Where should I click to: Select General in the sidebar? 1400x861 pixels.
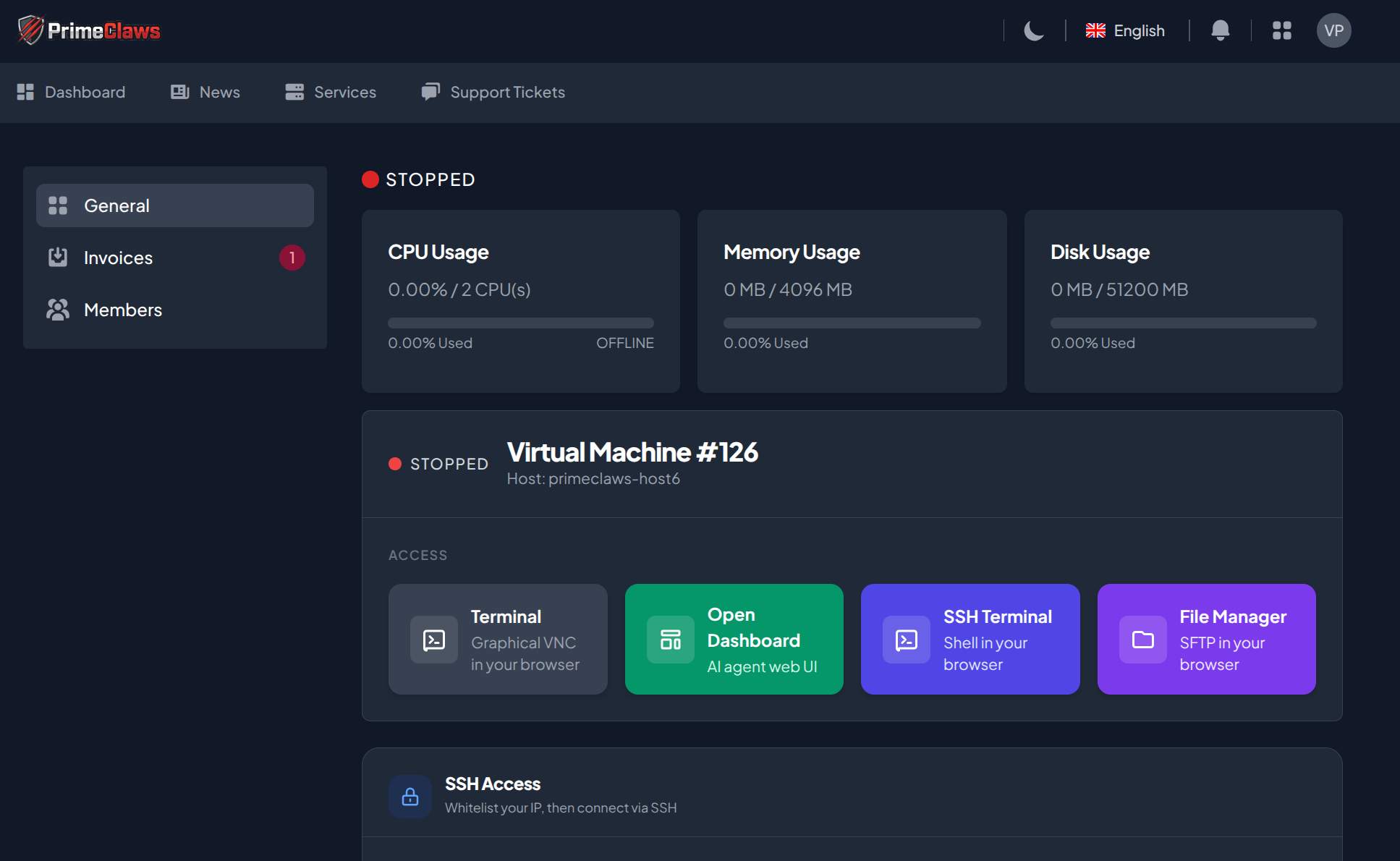[x=175, y=205]
